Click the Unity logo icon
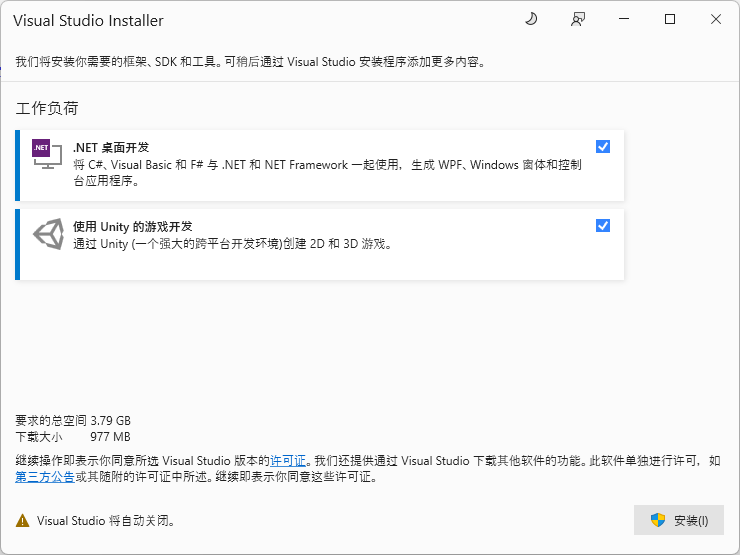This screenshot has height=555, width=740. pyautogui.click(x=48, y=234)
